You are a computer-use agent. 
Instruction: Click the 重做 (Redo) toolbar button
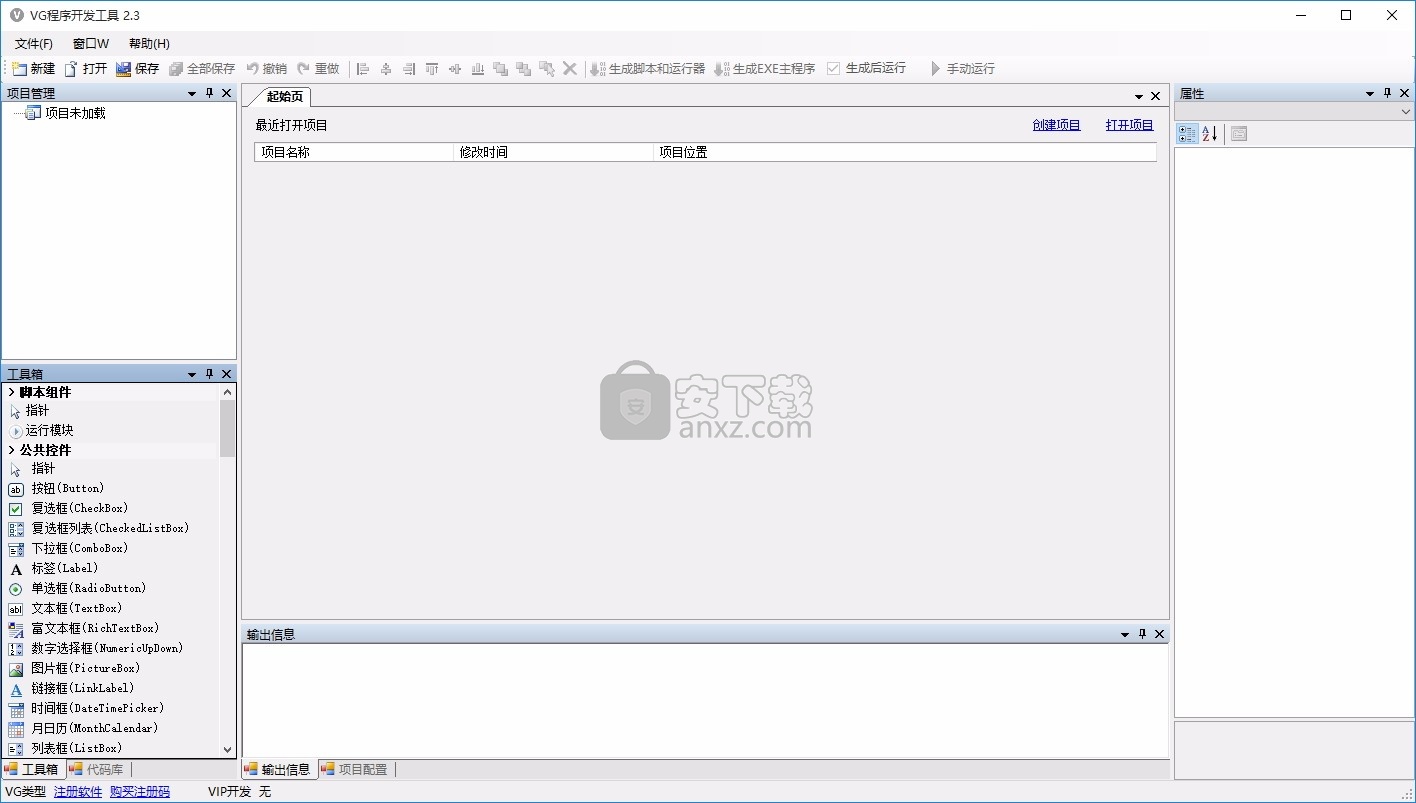click(x=319, y=69)
